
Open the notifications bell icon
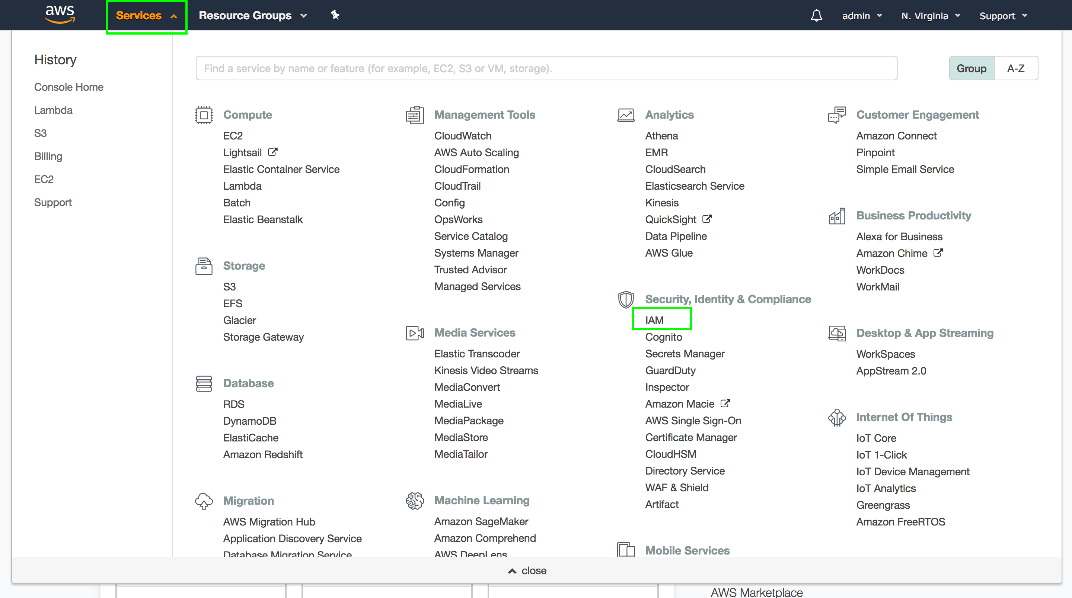coord(817,16)
